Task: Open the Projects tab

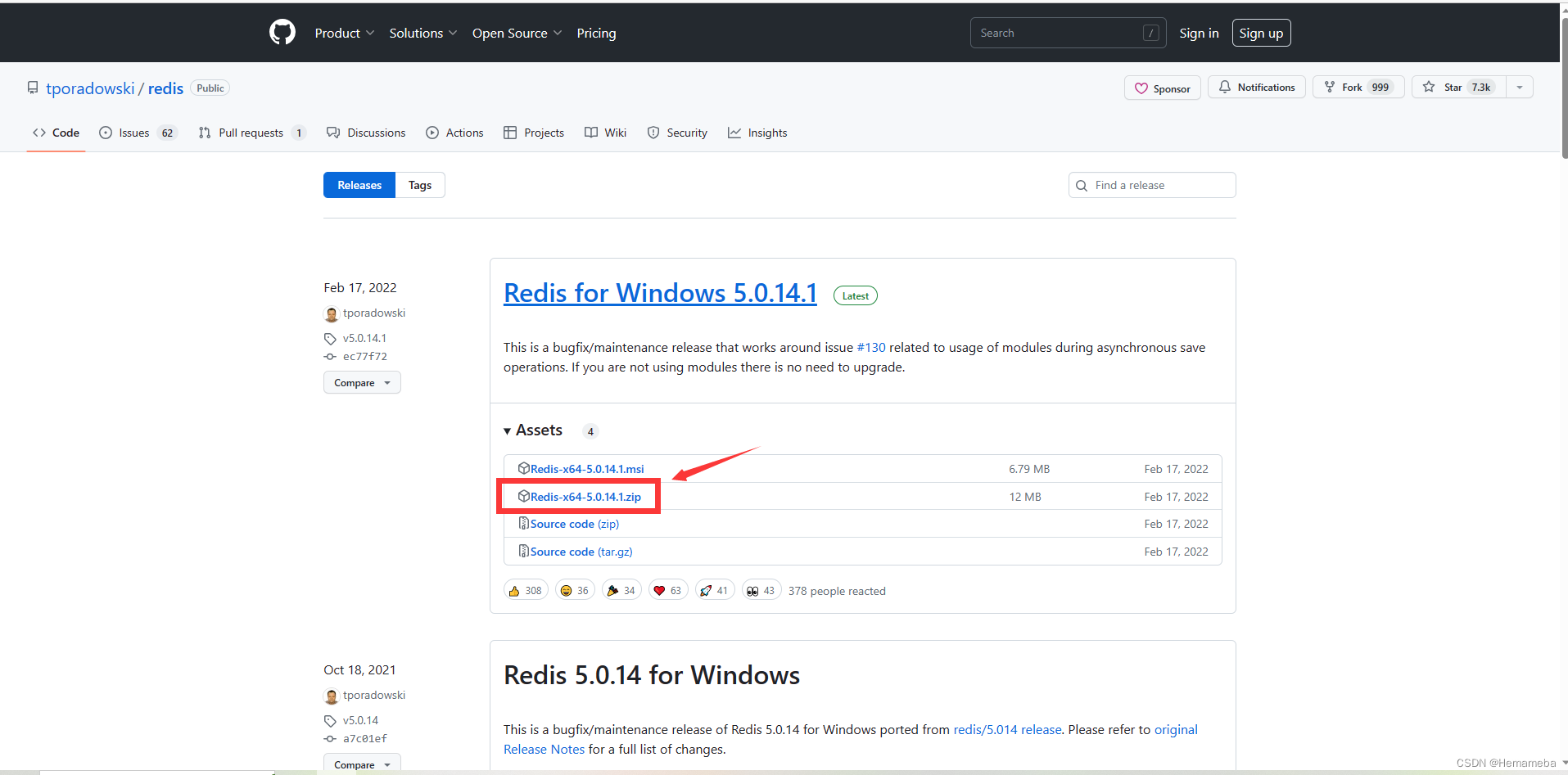Action: click(534, 133)
